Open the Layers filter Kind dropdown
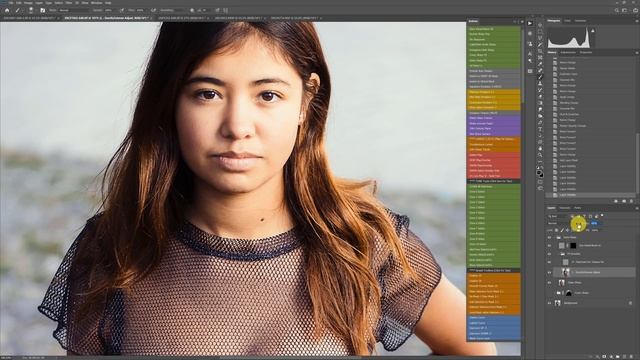This screenshot has height=360, width=640. tap(558, 216)
